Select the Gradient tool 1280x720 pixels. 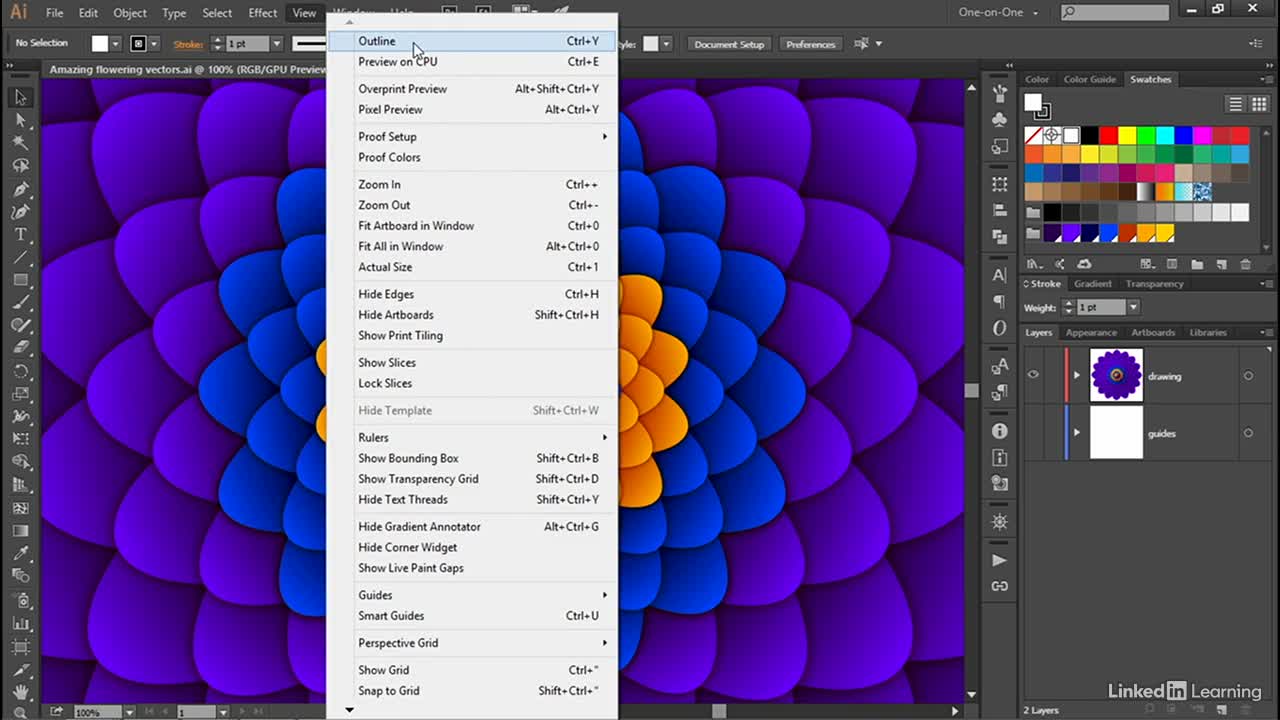[20, 531]
